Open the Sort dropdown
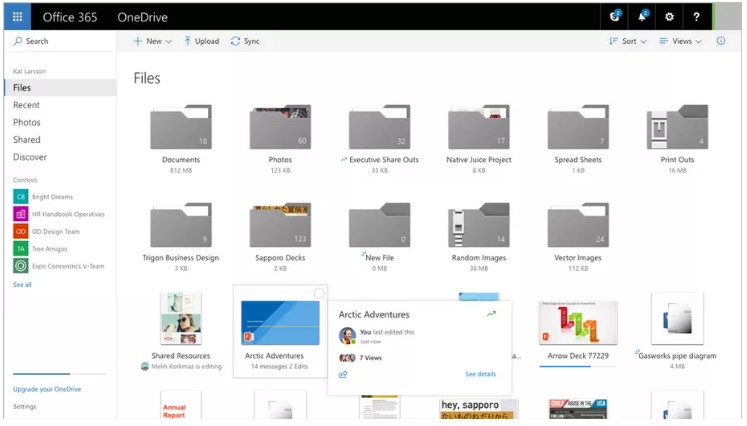Image resolution: width=747 pixels, height=426 pixels. tap(628, 41)
